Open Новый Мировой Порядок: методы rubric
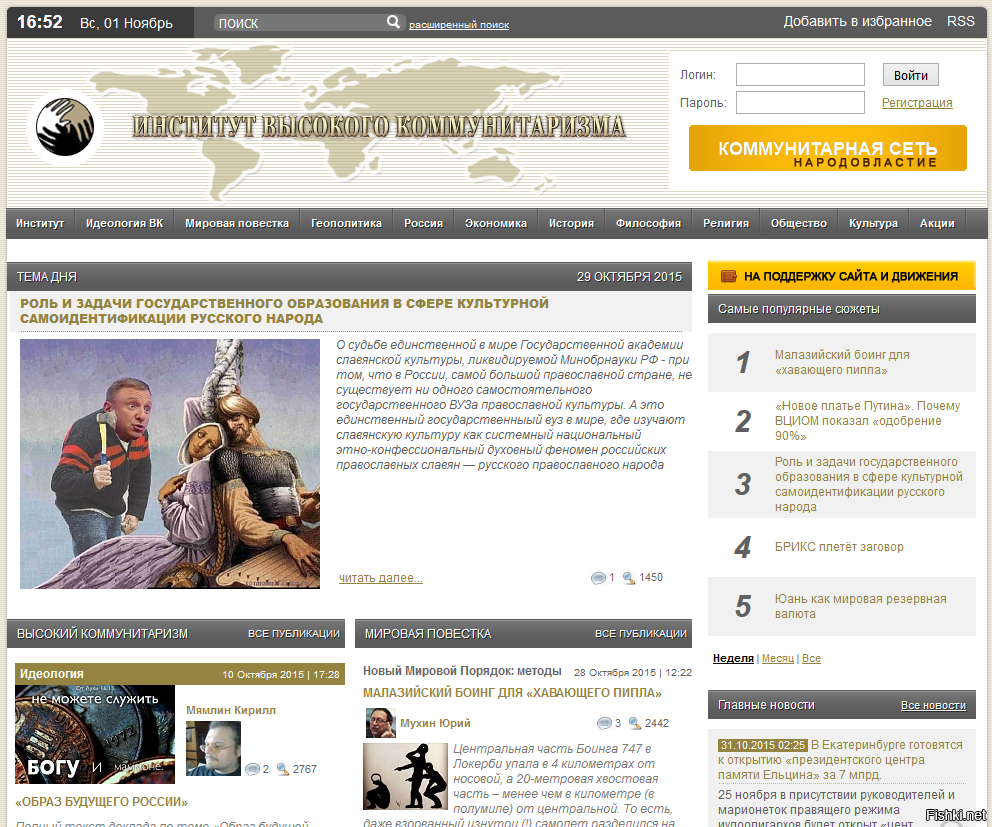992x827 pixels. click(462, 671)
